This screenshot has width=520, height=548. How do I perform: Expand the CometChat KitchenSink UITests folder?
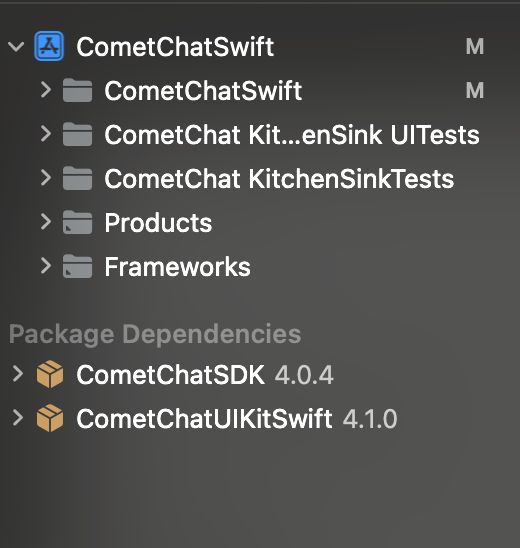[x=46, y=134]
